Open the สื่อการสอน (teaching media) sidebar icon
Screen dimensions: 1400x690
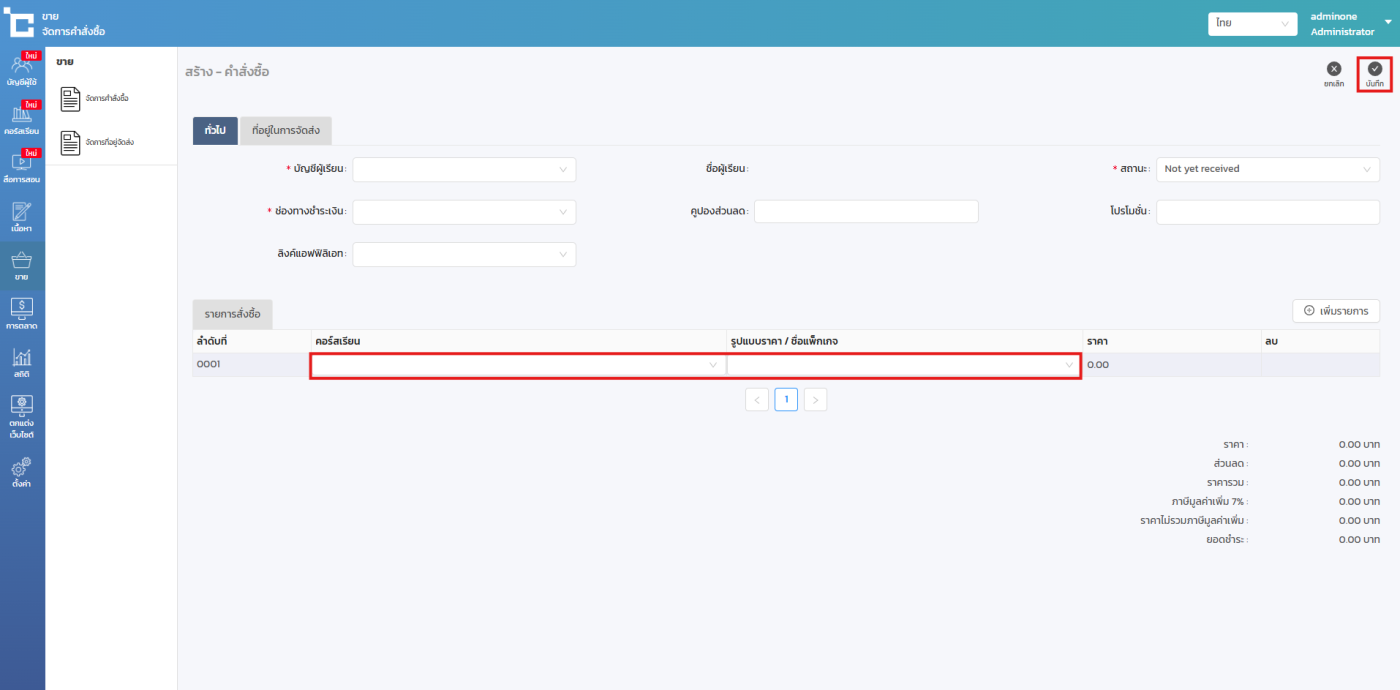[x=22, y=167]
